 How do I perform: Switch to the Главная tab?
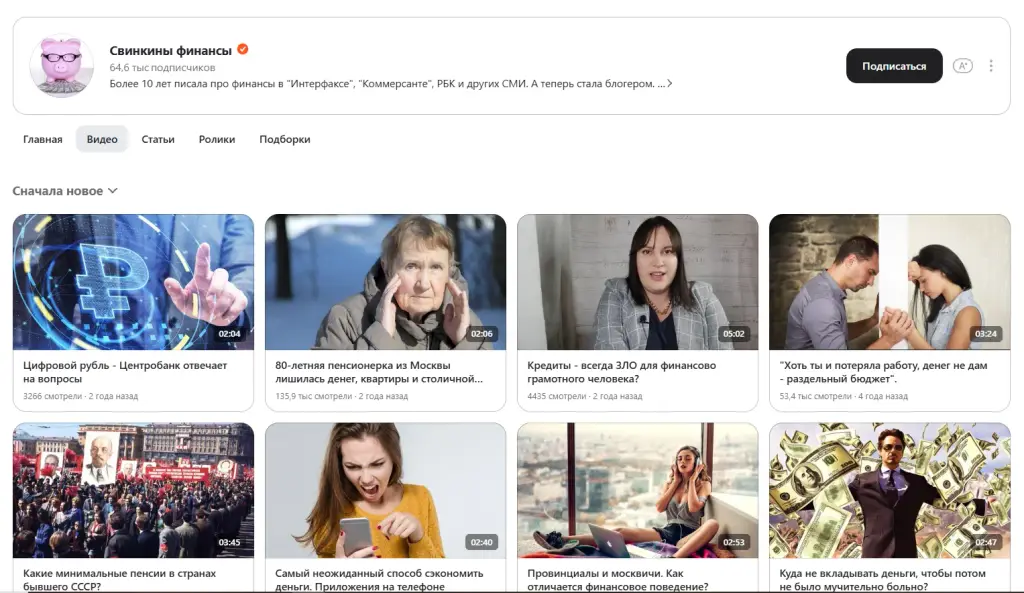pyautogui.click(x=42, y=139)
